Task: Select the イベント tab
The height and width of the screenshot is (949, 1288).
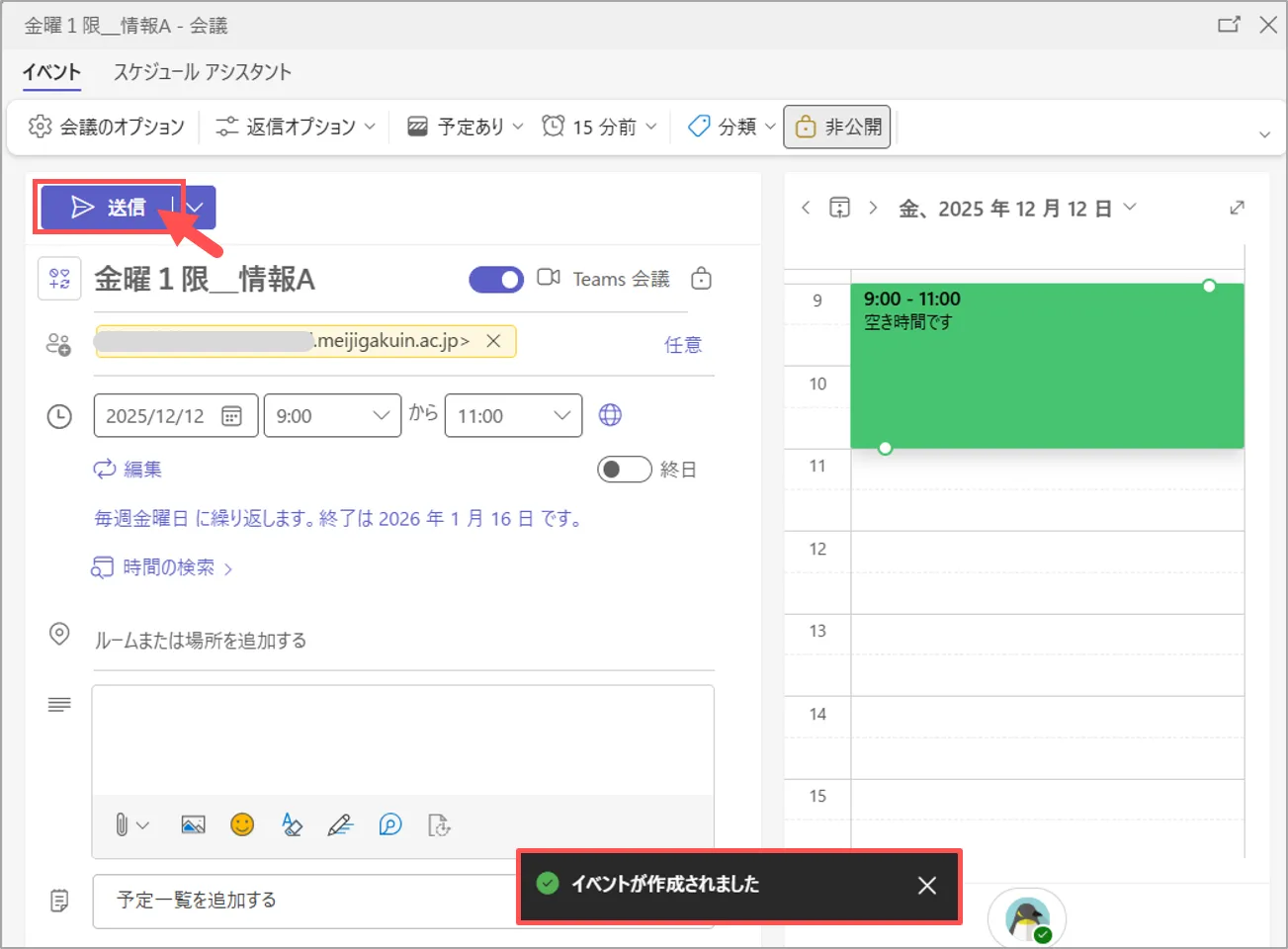Action: (x=51, y=72)
